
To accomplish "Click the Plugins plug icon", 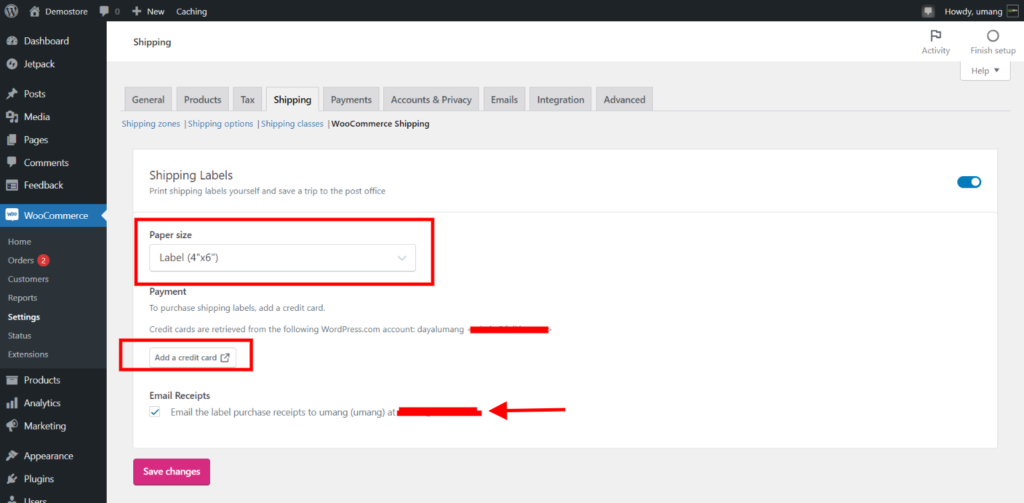I will point(11,479).
